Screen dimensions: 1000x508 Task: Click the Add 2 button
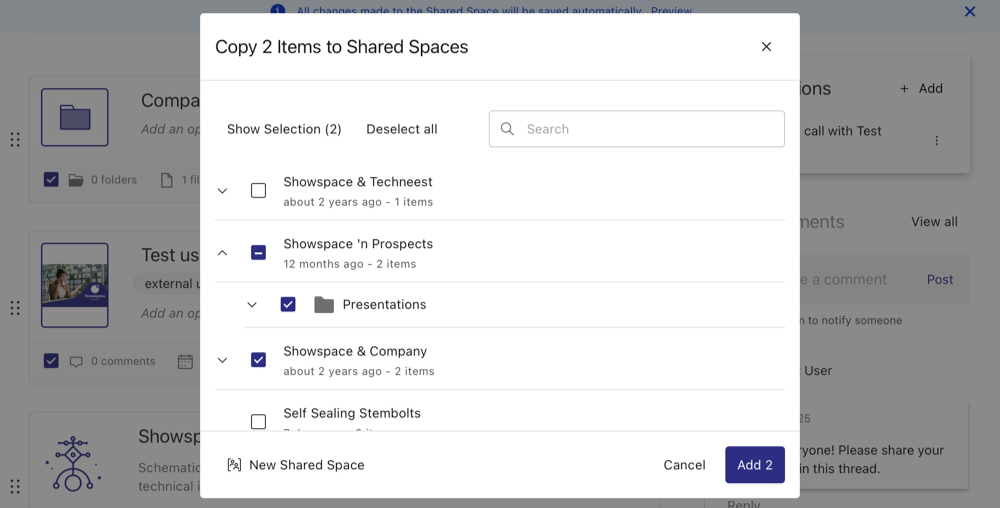(x=754, y=465)
